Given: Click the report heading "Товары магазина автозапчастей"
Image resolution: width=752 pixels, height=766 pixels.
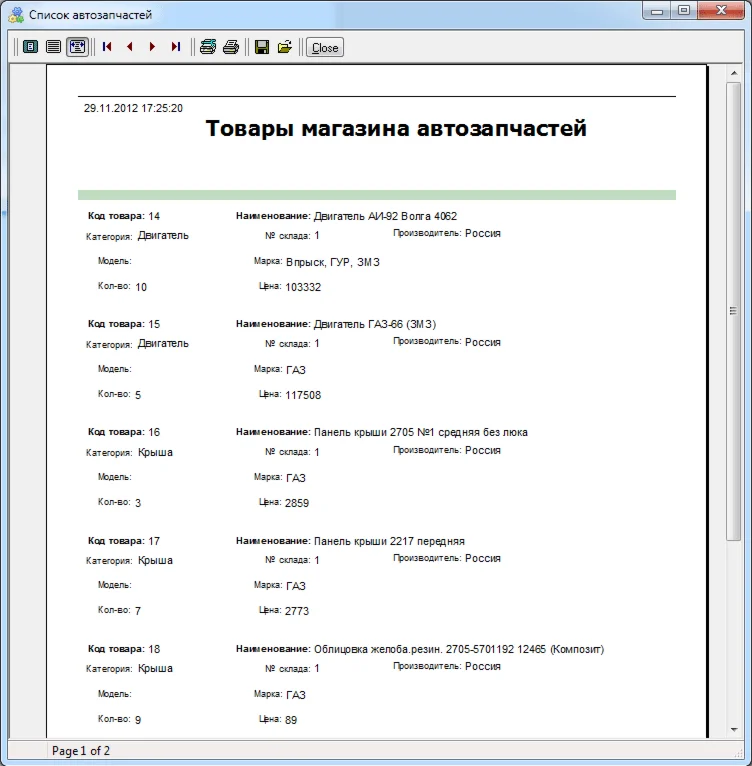Looking at the screenshot, I should 396,129.
